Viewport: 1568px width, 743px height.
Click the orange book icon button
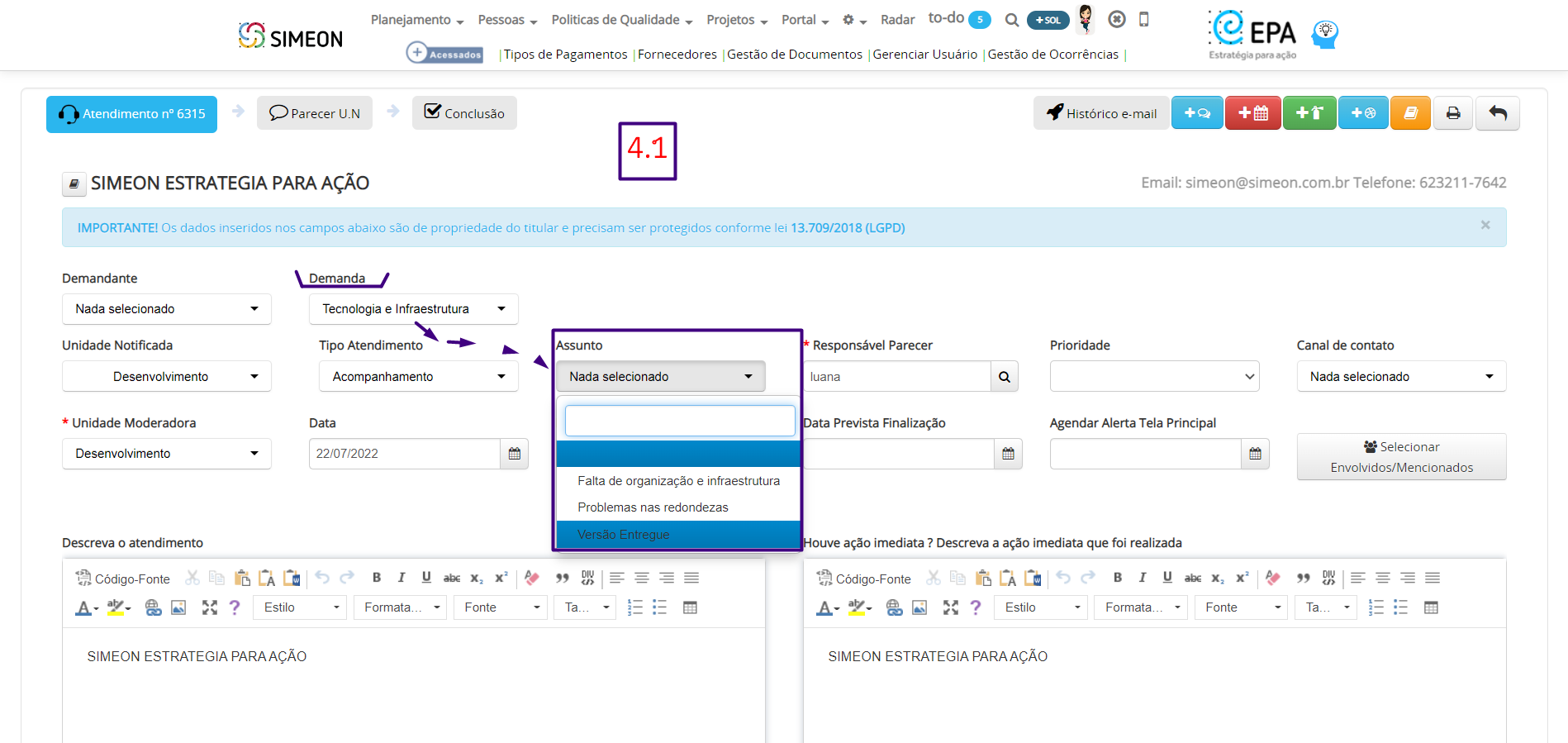tap(1410, 113)
